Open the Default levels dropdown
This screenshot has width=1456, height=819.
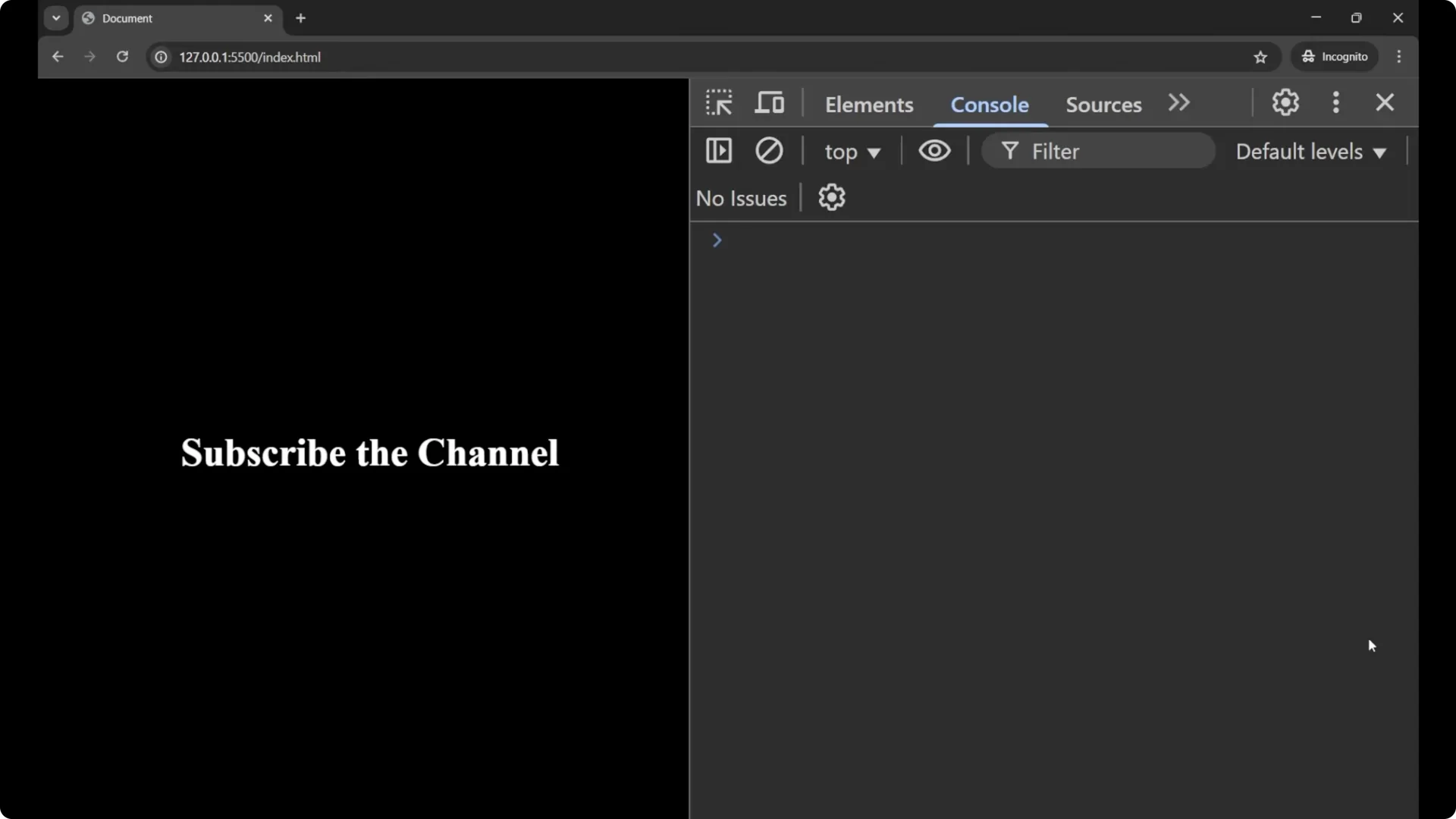(1310, 152)
